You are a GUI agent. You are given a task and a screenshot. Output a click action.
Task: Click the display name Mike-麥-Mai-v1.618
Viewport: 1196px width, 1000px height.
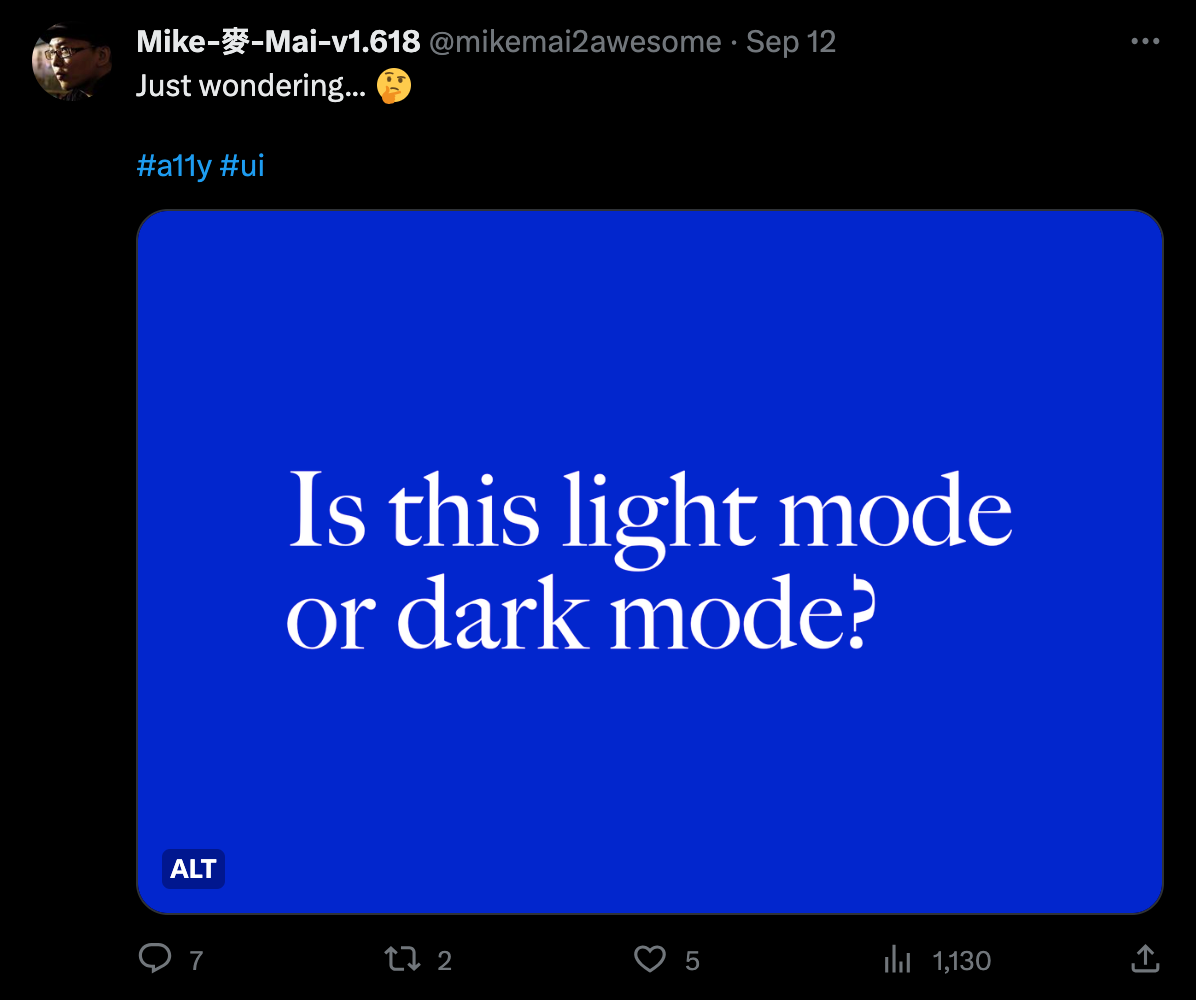(278, 42)
